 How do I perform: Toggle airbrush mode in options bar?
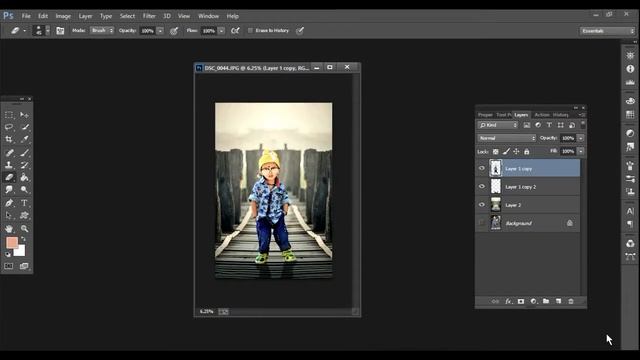[235, 31]
